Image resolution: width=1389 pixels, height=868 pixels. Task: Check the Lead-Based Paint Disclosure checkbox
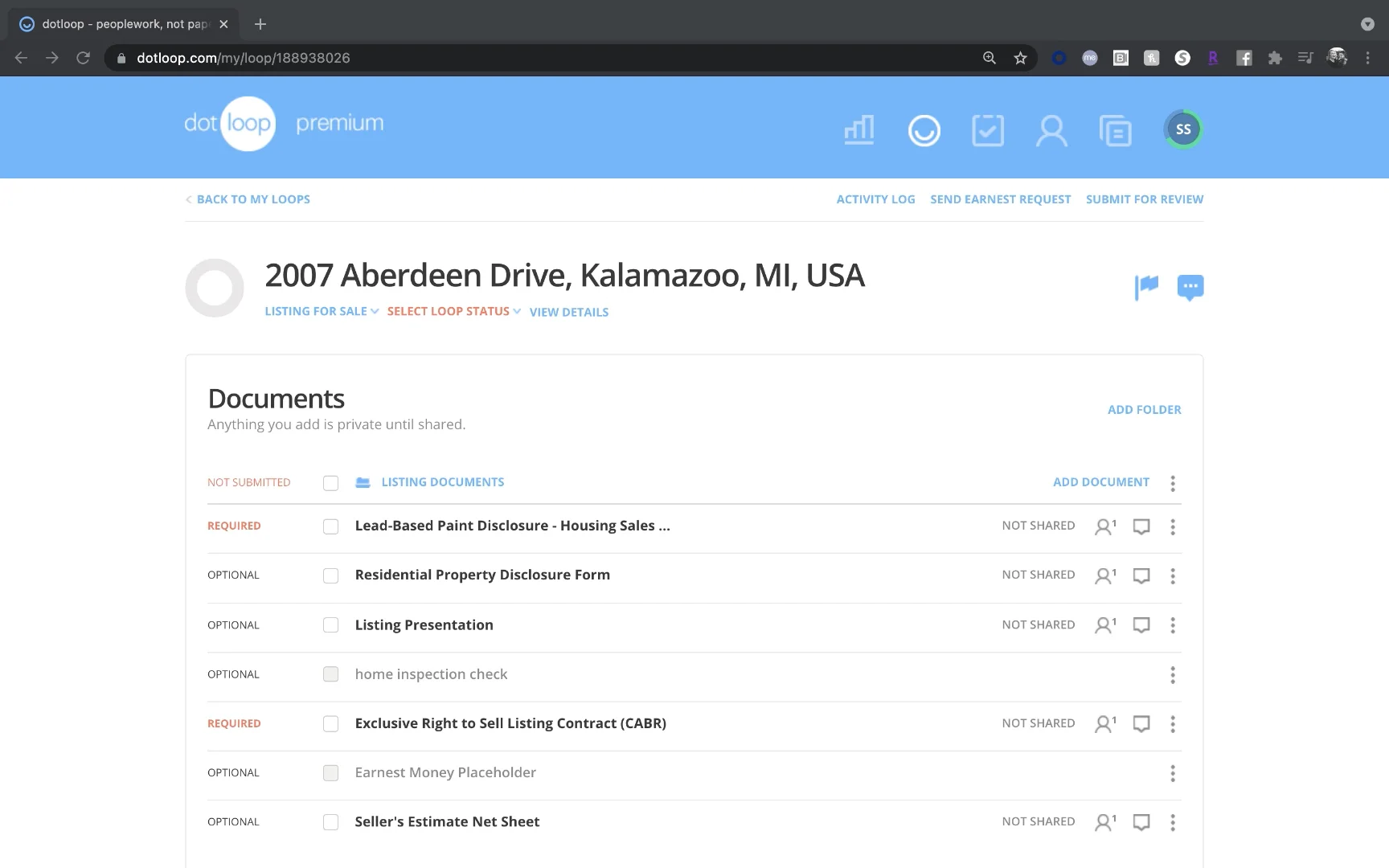330,526
